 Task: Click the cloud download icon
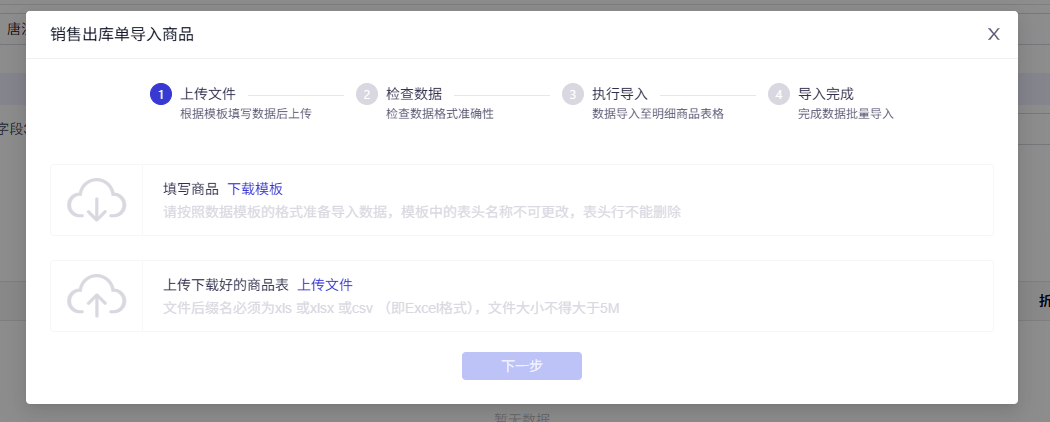pyautogui.click(x=96, y=200)
